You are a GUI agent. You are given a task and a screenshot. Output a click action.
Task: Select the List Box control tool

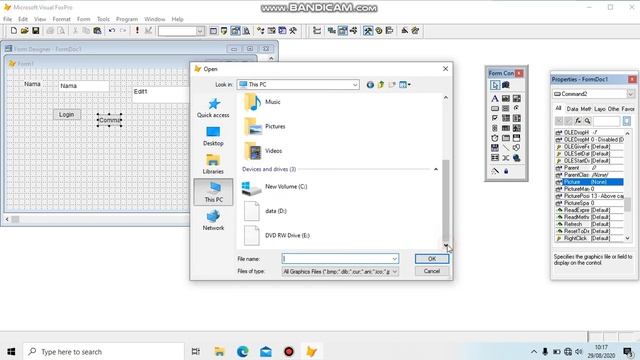point(516,118)
